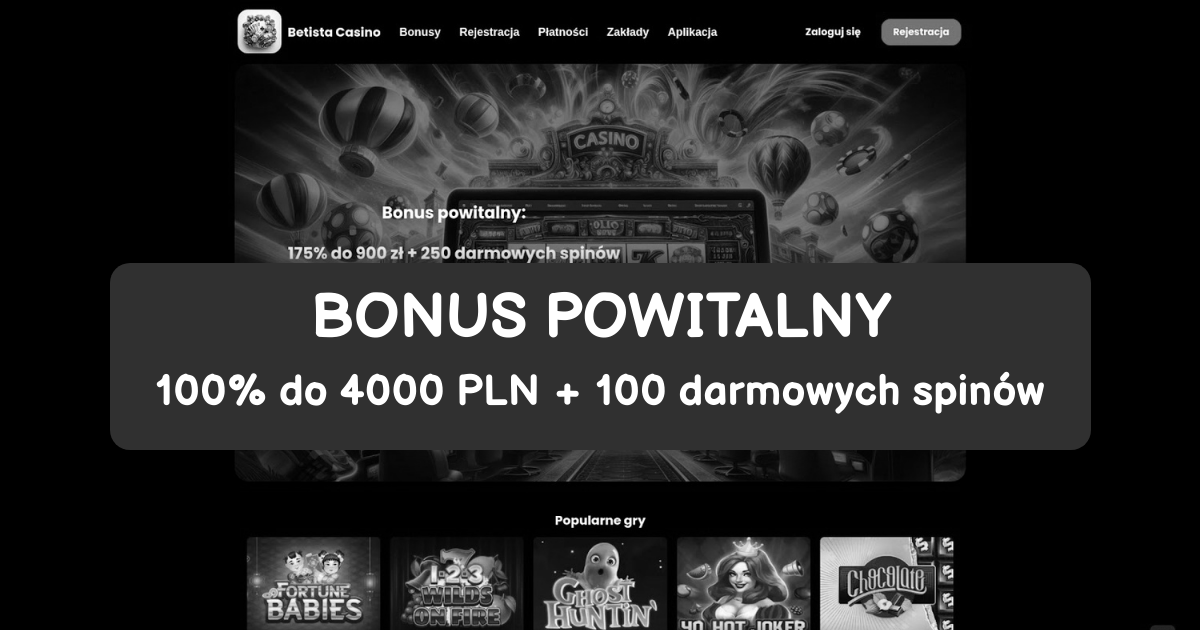Viewport: 1200px width, 630px height.
Task: Choose the Chocolate game thumbnail
Action: tap(886, 583)
